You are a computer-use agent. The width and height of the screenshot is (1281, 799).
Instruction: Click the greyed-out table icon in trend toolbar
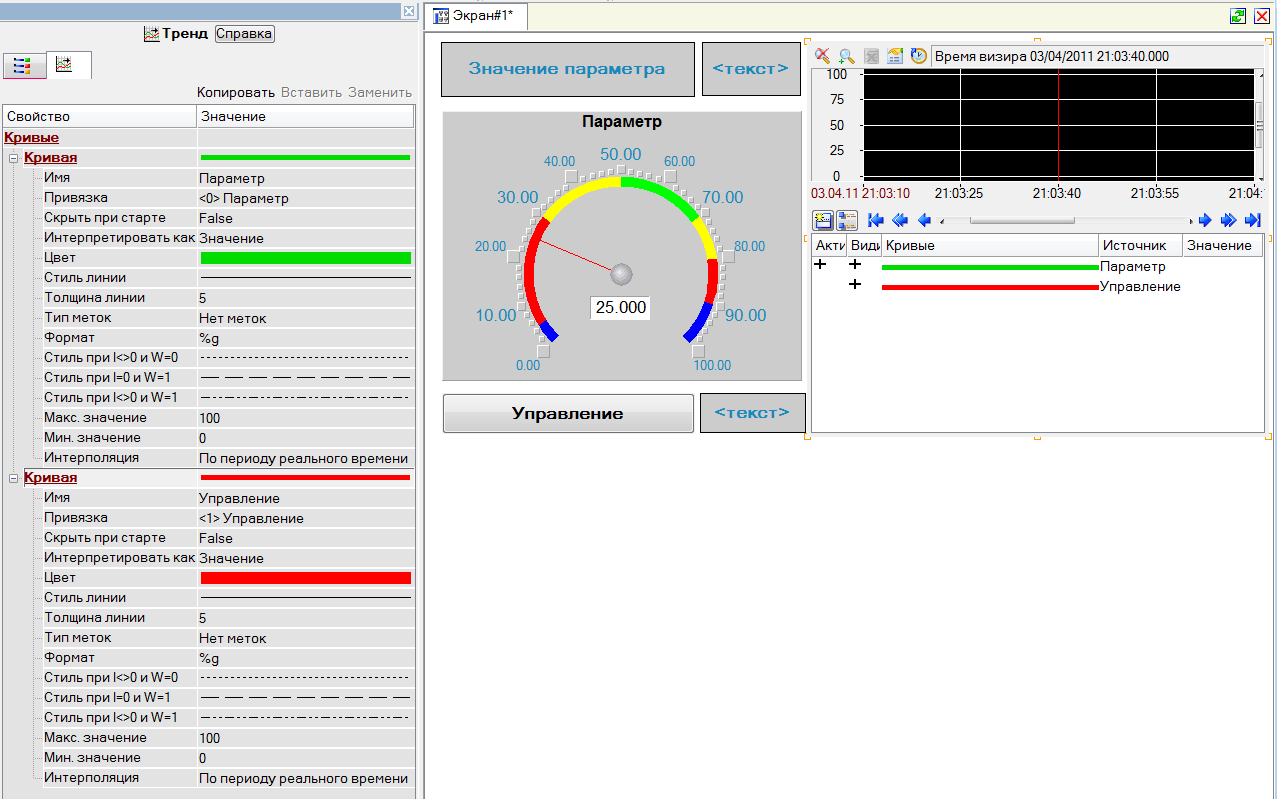[x=871, y=56]
